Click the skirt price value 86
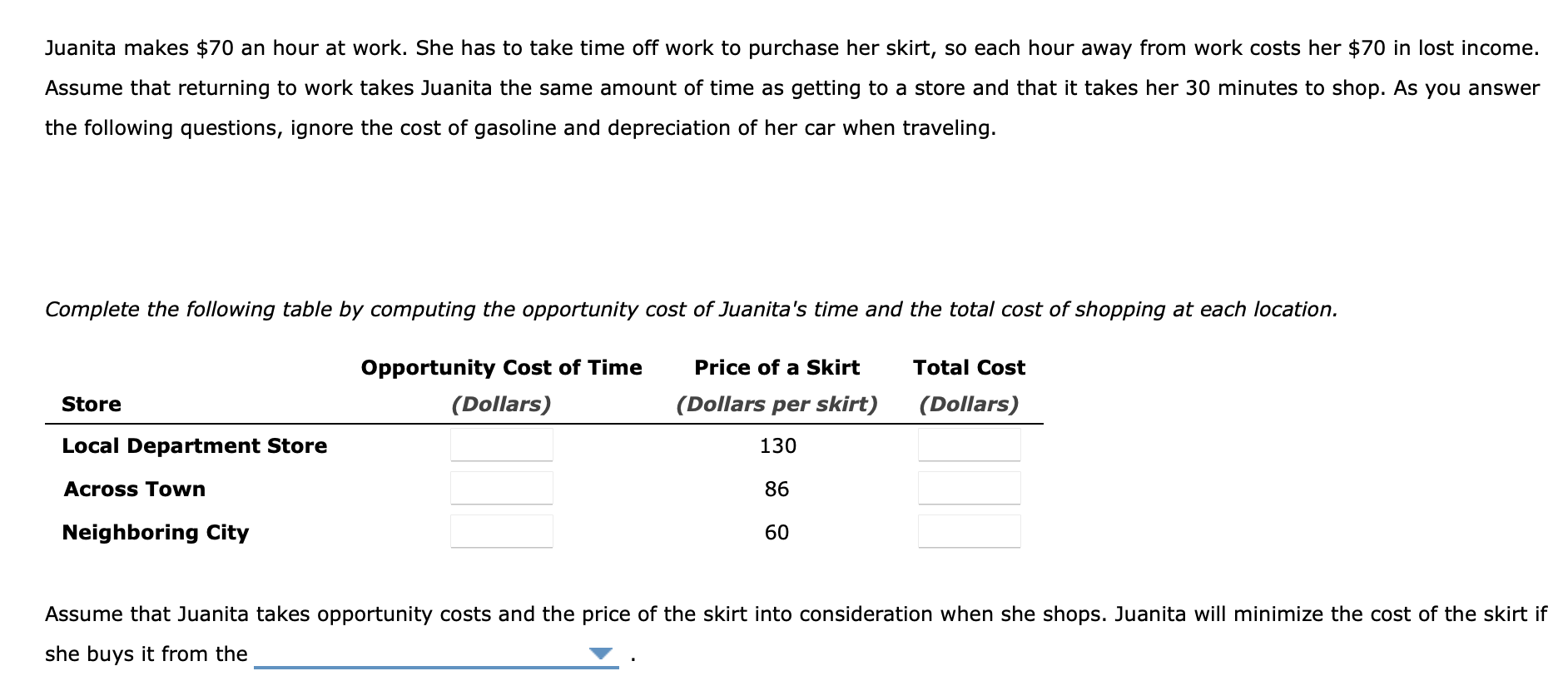The image size is (1568, 691). (776, 490)
